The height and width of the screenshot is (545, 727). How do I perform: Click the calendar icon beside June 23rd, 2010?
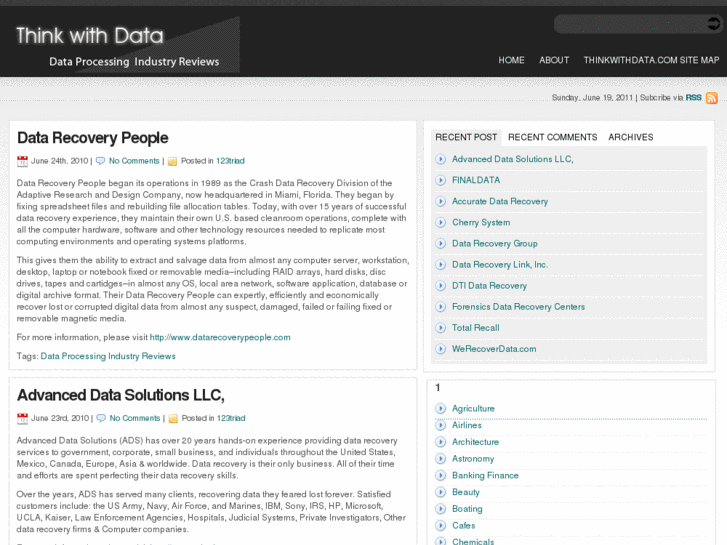click(22, 418)
